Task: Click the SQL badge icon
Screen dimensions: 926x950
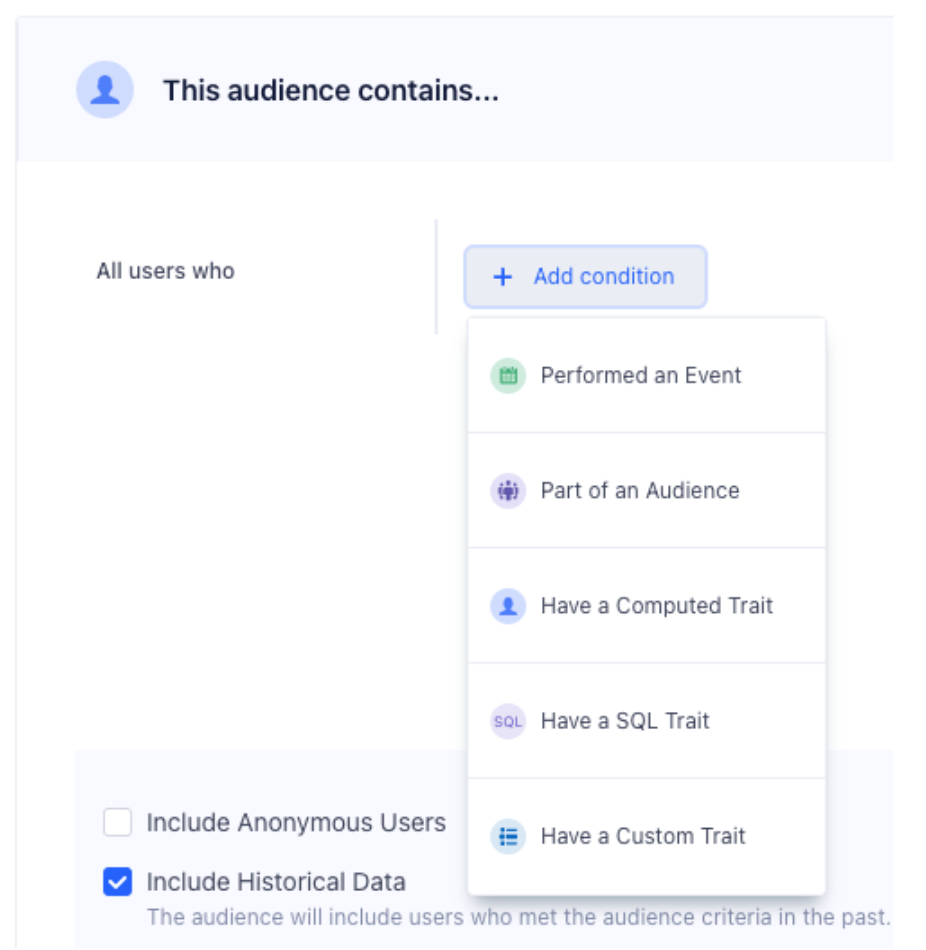Action: [508, 721]
